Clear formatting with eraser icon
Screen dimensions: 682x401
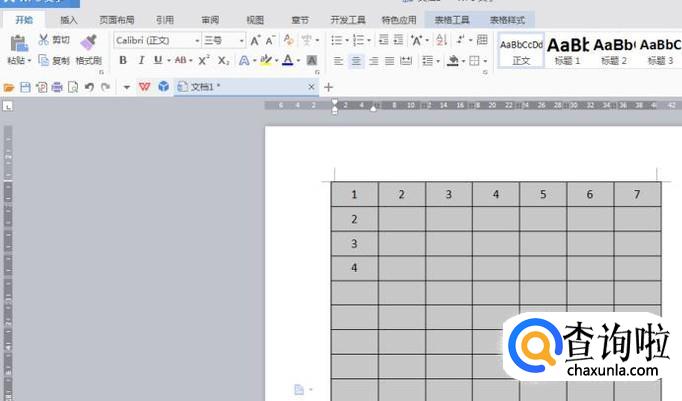(x=288, y=40)
